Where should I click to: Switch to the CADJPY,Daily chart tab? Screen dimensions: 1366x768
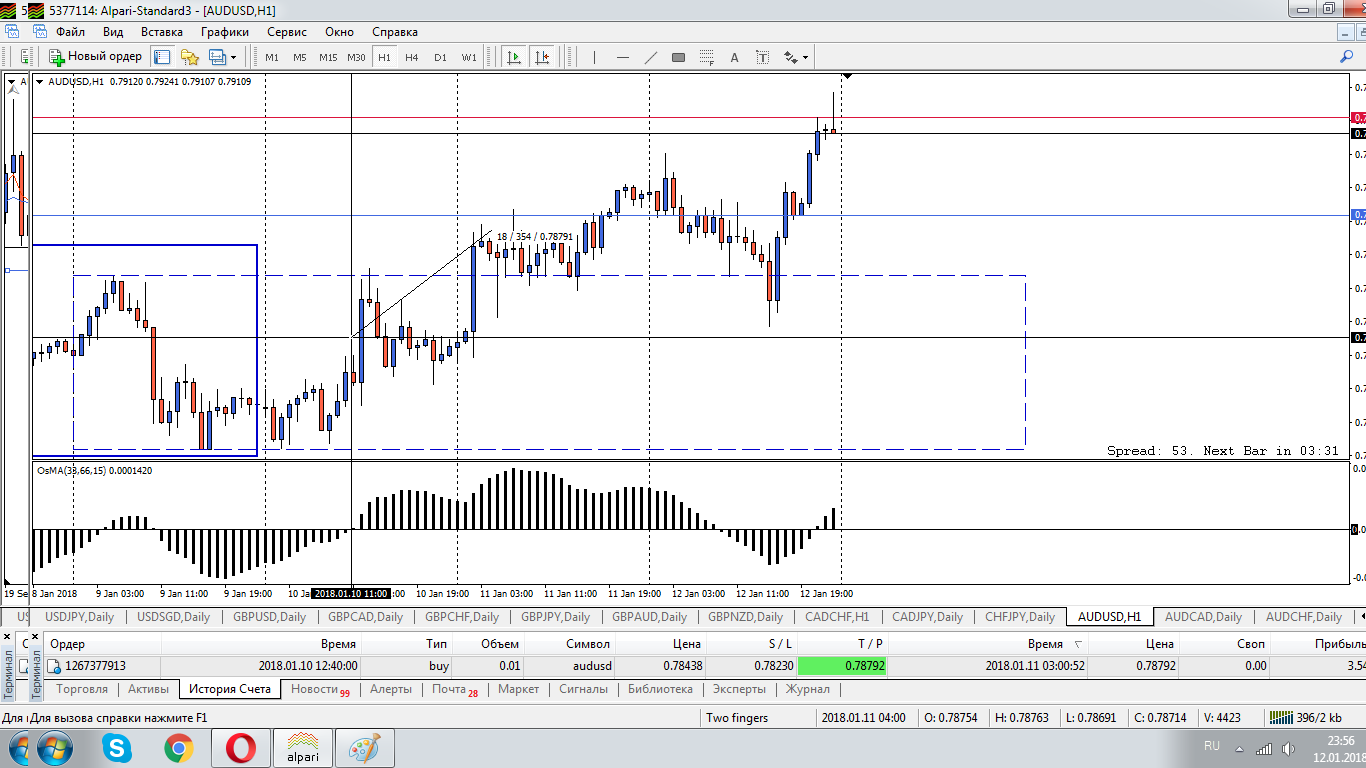coord(927,617)
